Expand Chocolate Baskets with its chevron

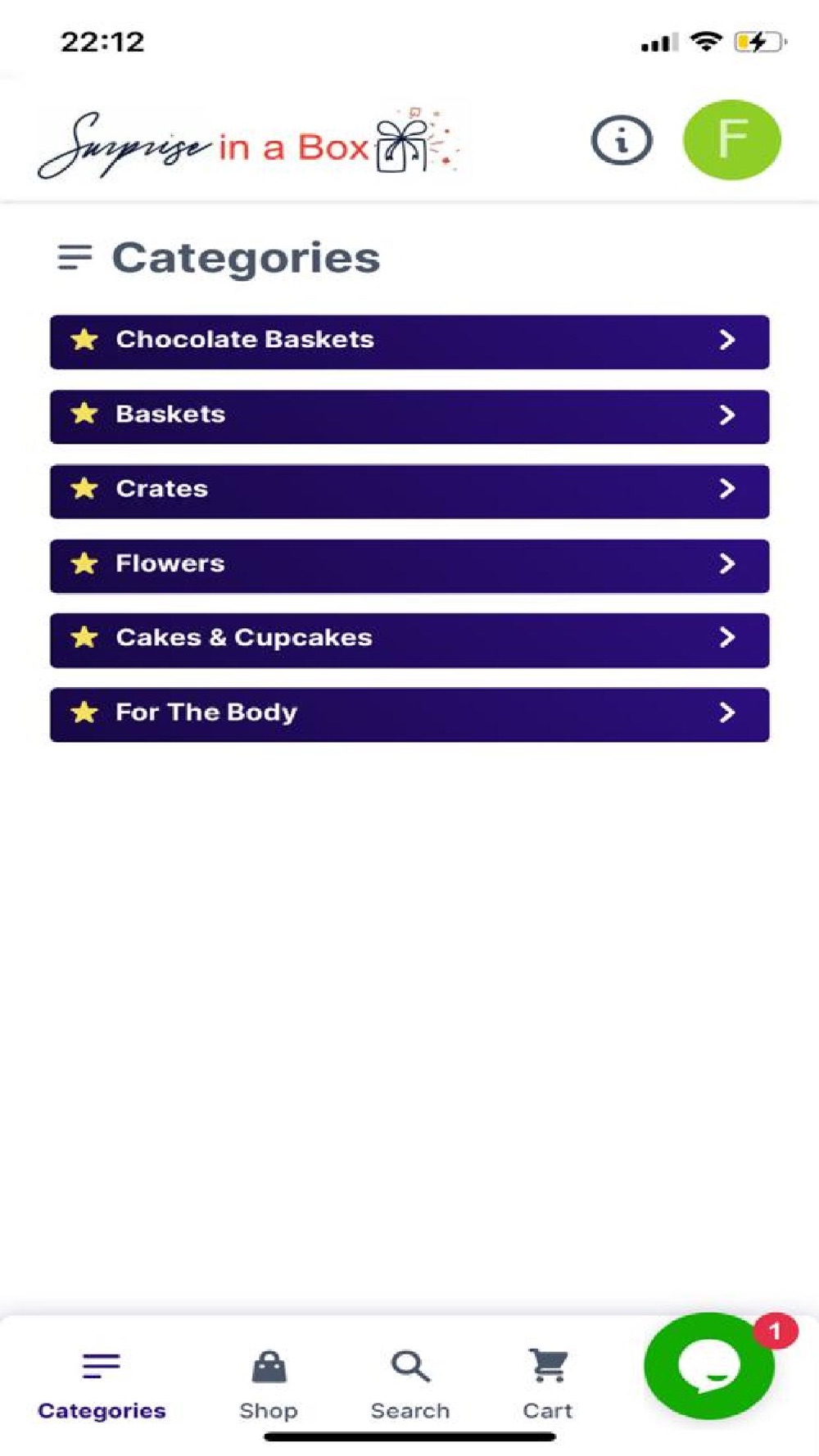click(726, 340)
